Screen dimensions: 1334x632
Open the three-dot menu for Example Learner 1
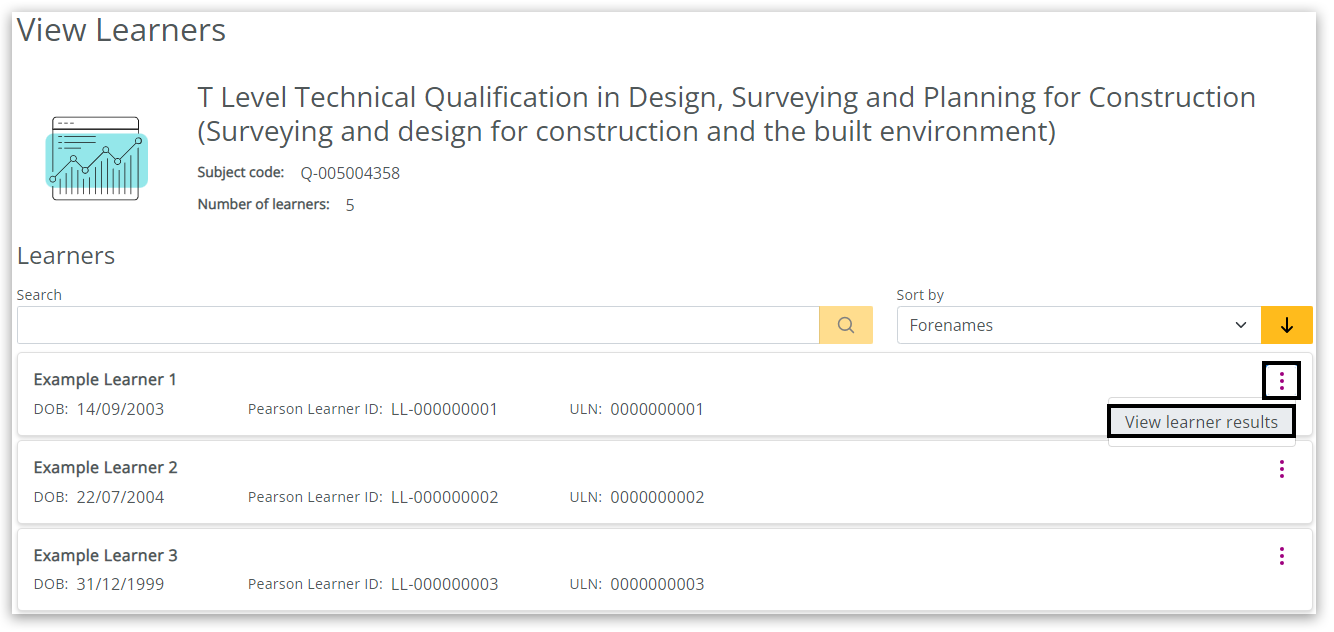(x=1281, y=381)
